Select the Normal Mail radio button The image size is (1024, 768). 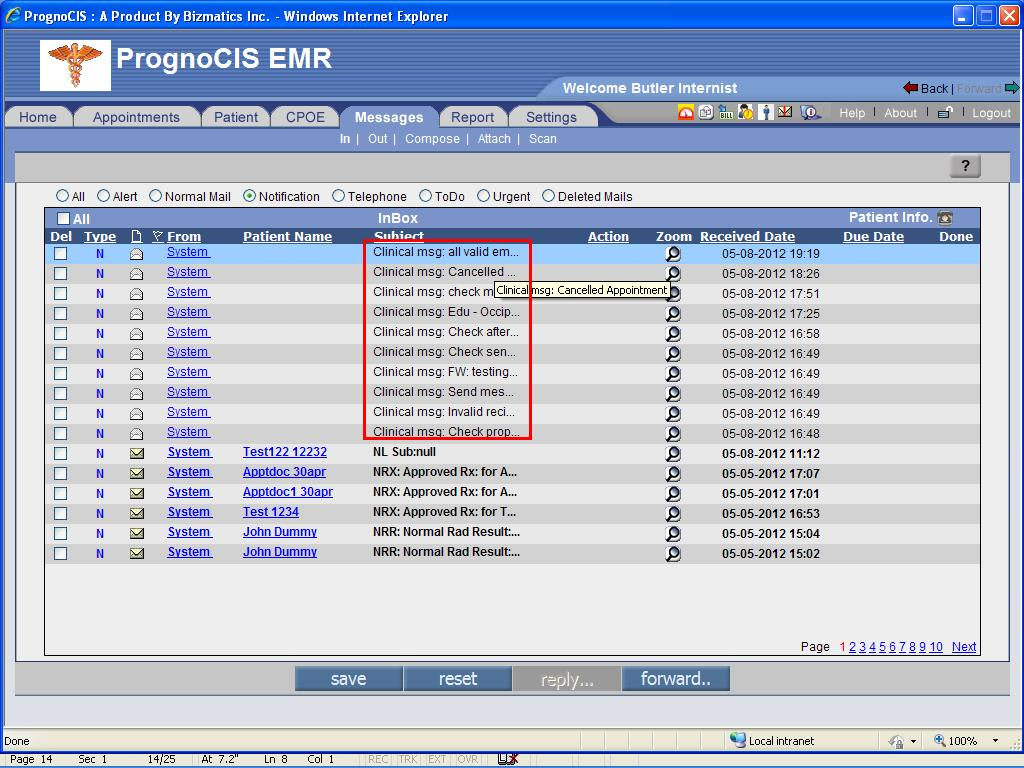coord(155,196)
